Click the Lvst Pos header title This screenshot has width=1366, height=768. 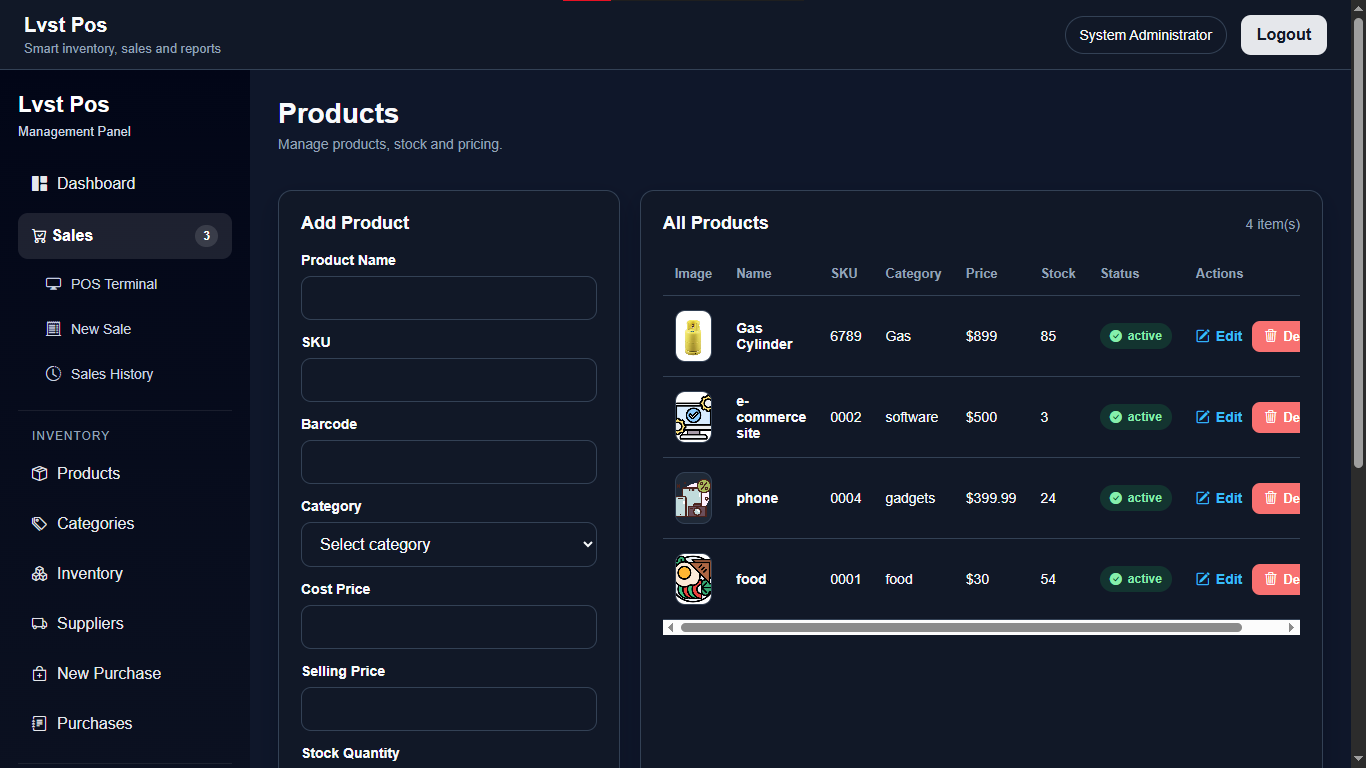66,25
